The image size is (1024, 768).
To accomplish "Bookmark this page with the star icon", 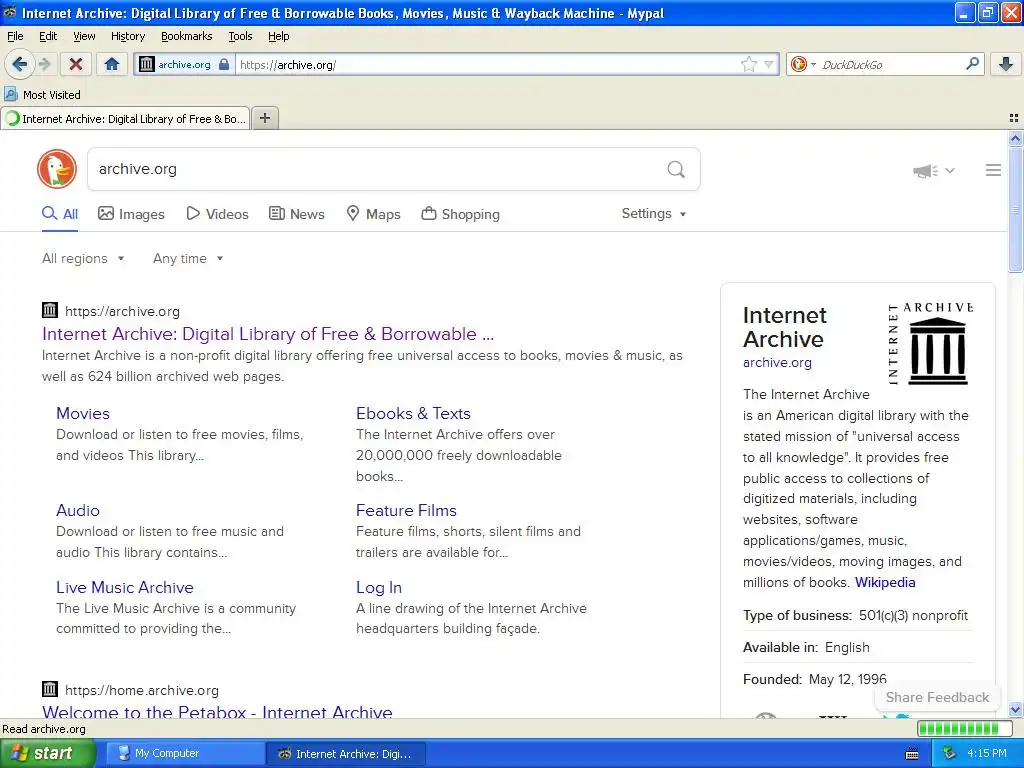I will tap(748, 64).
